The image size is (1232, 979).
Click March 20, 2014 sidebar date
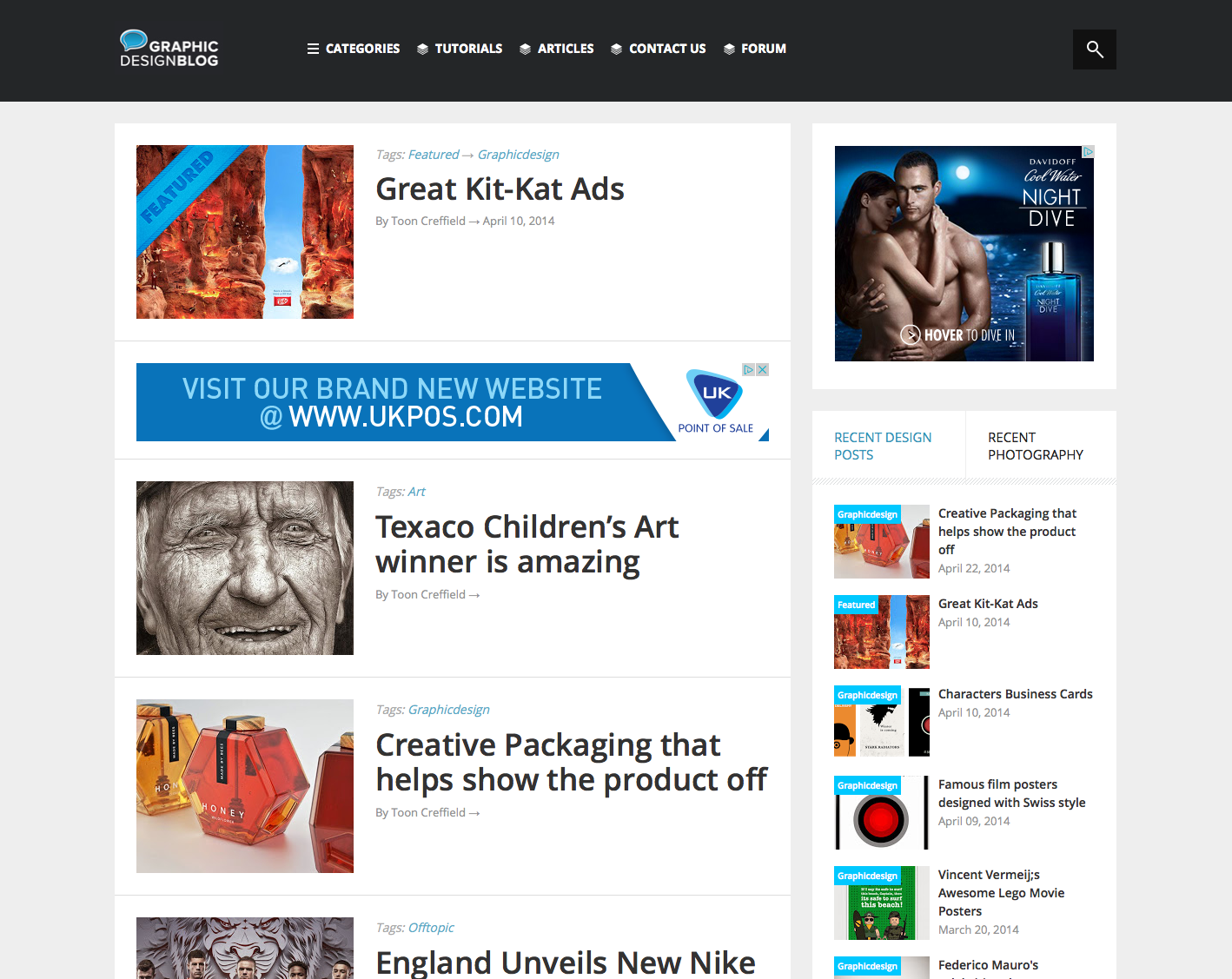point(978,930)
